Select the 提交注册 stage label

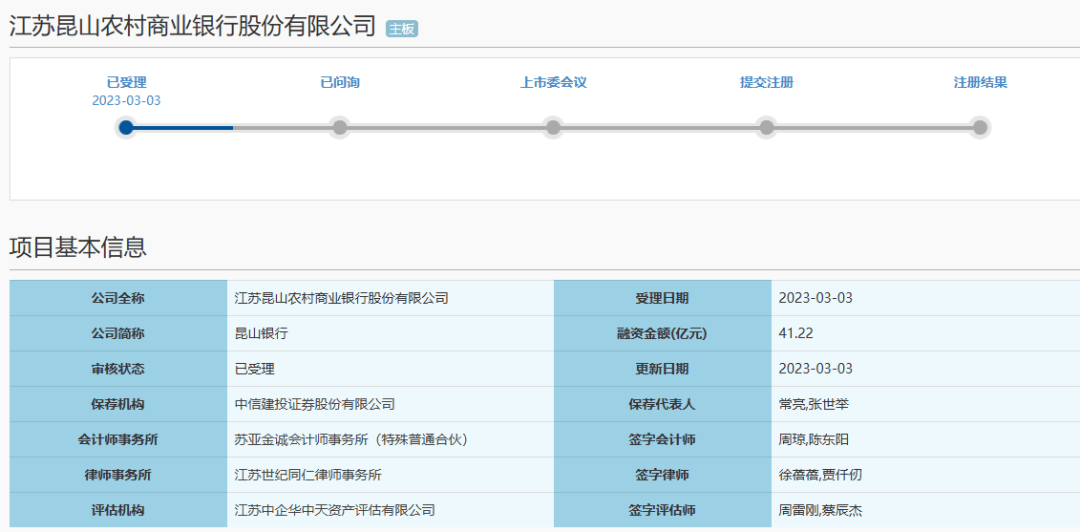click(767, 83)
